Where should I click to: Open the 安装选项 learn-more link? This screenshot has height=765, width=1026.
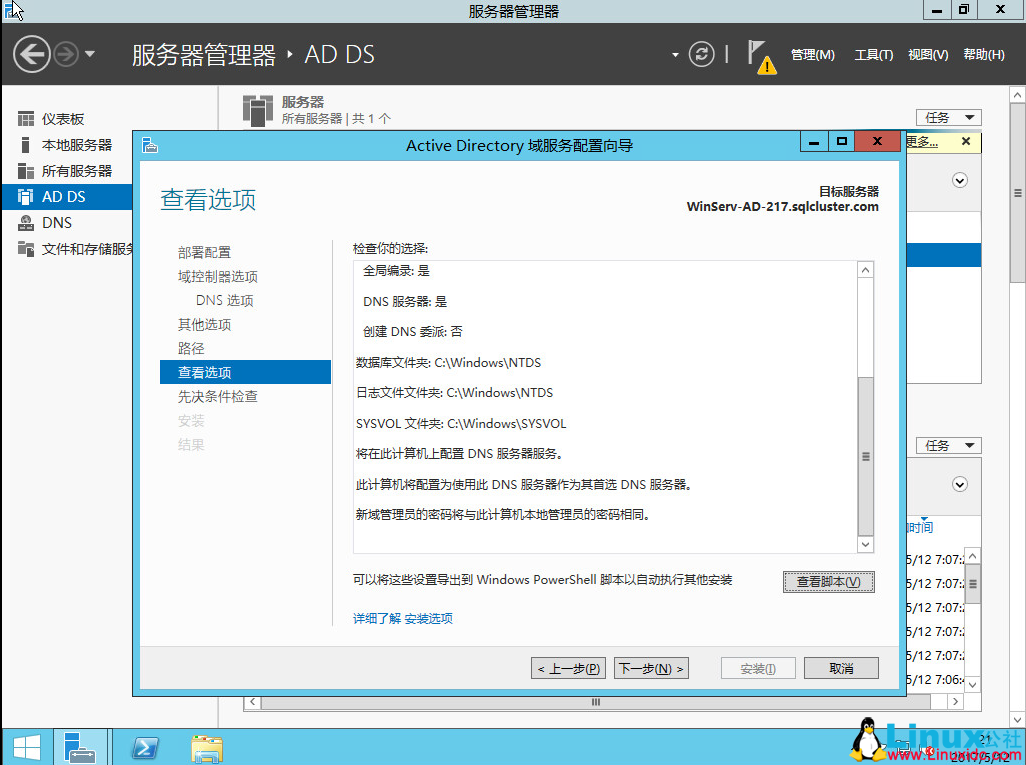pos(430,618)
